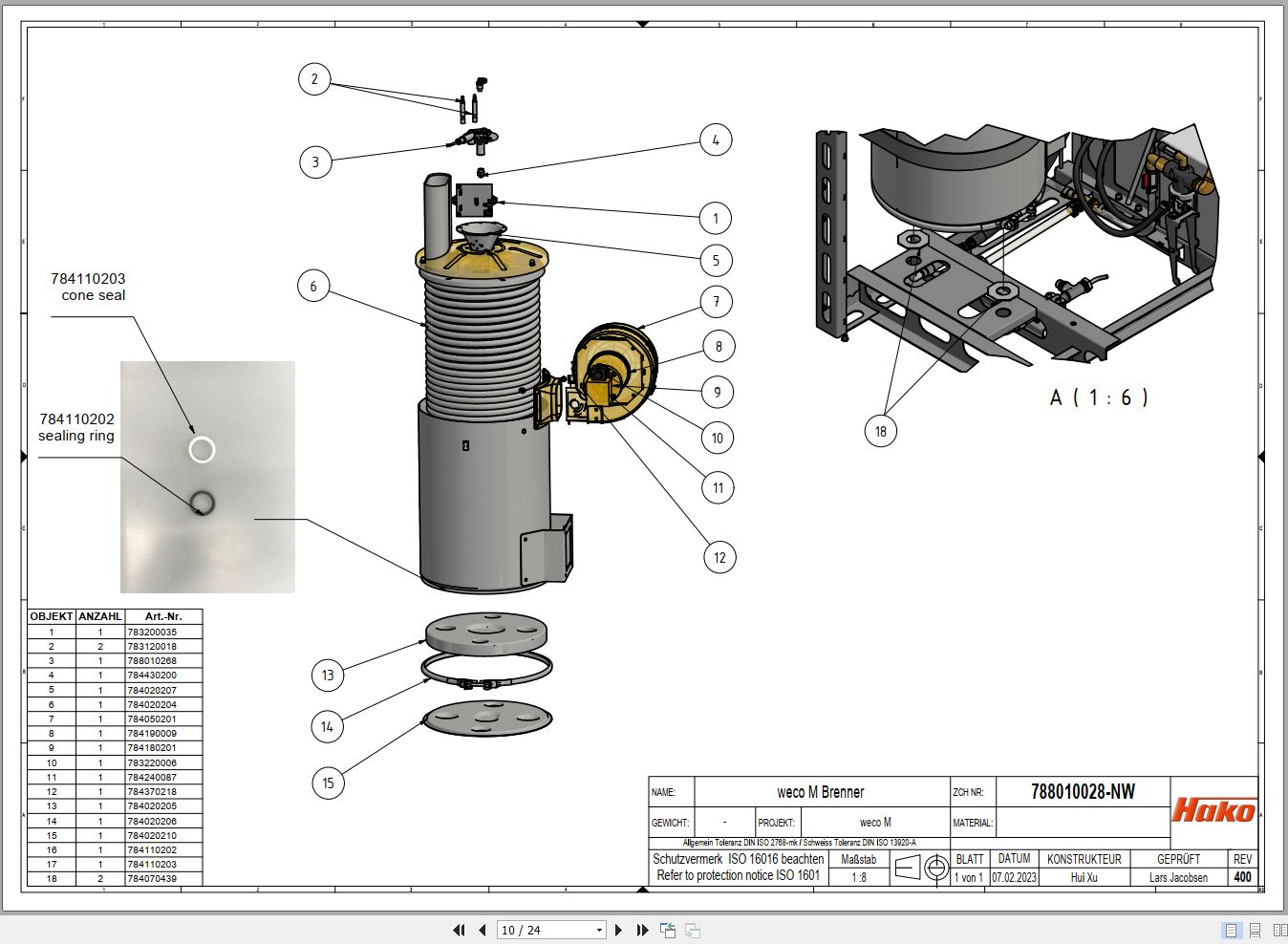Open the page number dropdown arrow

(599, 930)
